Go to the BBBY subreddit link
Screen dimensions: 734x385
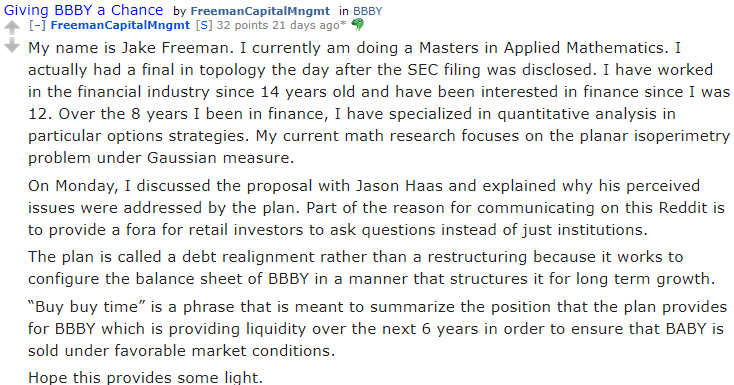[367, 11]
